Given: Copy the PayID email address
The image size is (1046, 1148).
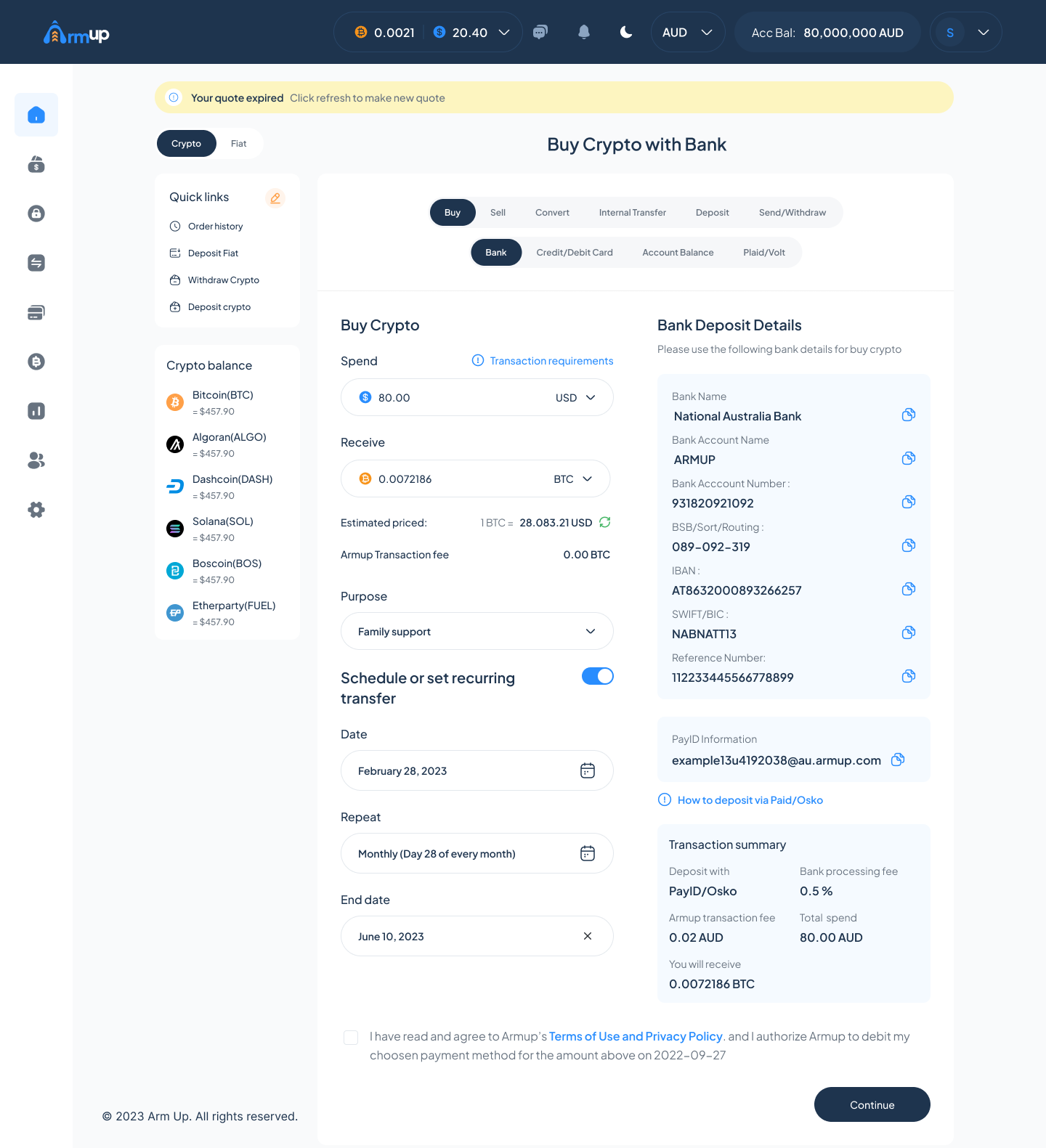Looking at the screenshot, I should tap(898, 760).
